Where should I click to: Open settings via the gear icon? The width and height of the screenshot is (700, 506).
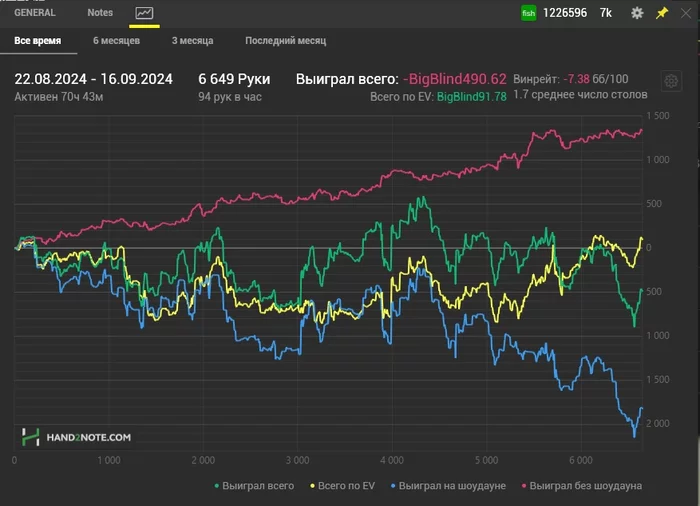[637, 13]
